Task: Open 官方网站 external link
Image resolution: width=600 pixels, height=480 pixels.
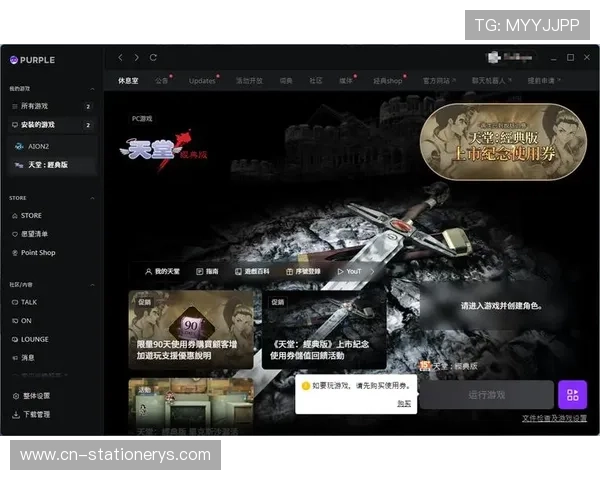Action: 439,81
